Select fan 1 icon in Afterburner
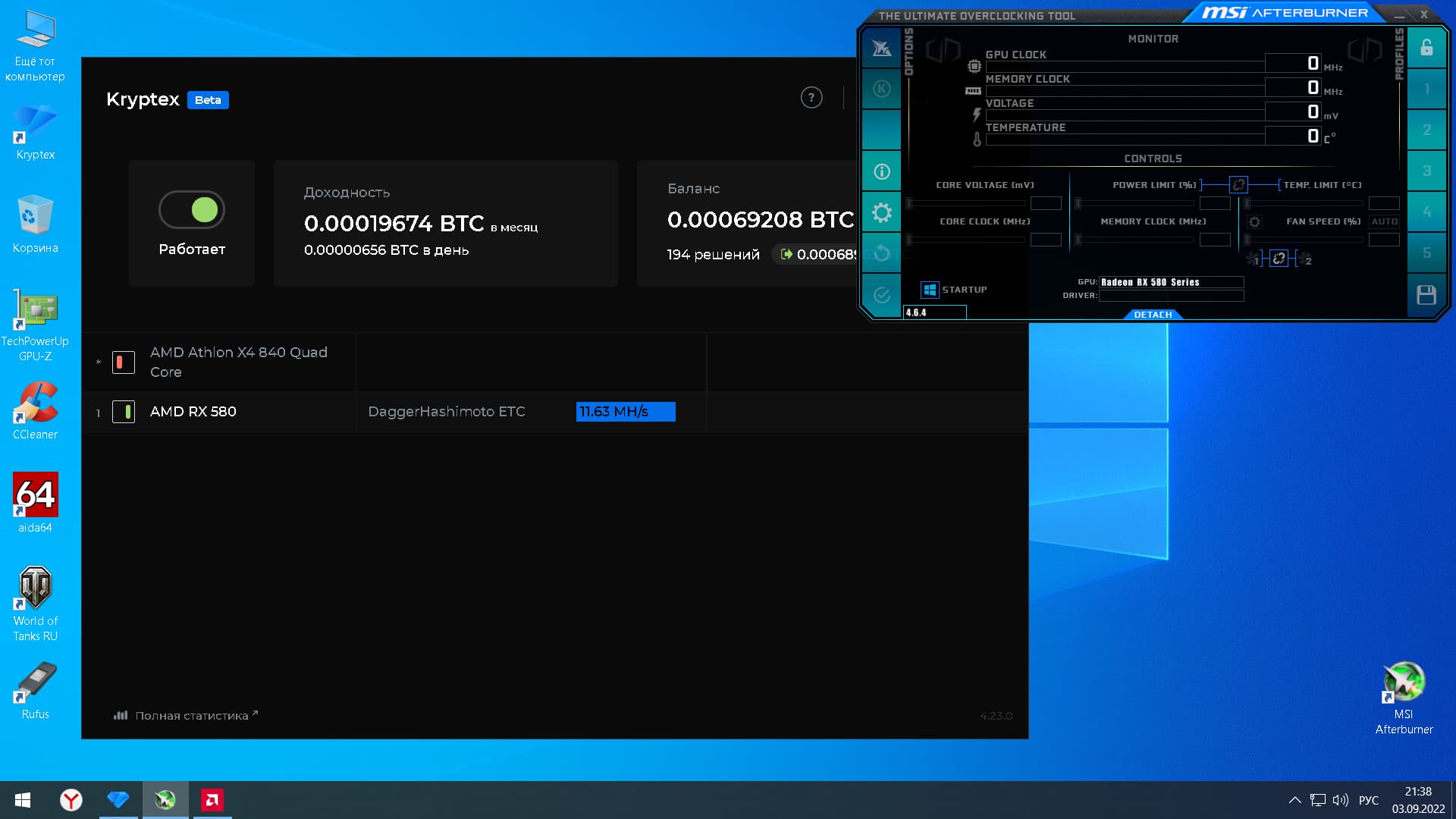The width and height of the screenshot is (1456, 819). click(1252, 259)
